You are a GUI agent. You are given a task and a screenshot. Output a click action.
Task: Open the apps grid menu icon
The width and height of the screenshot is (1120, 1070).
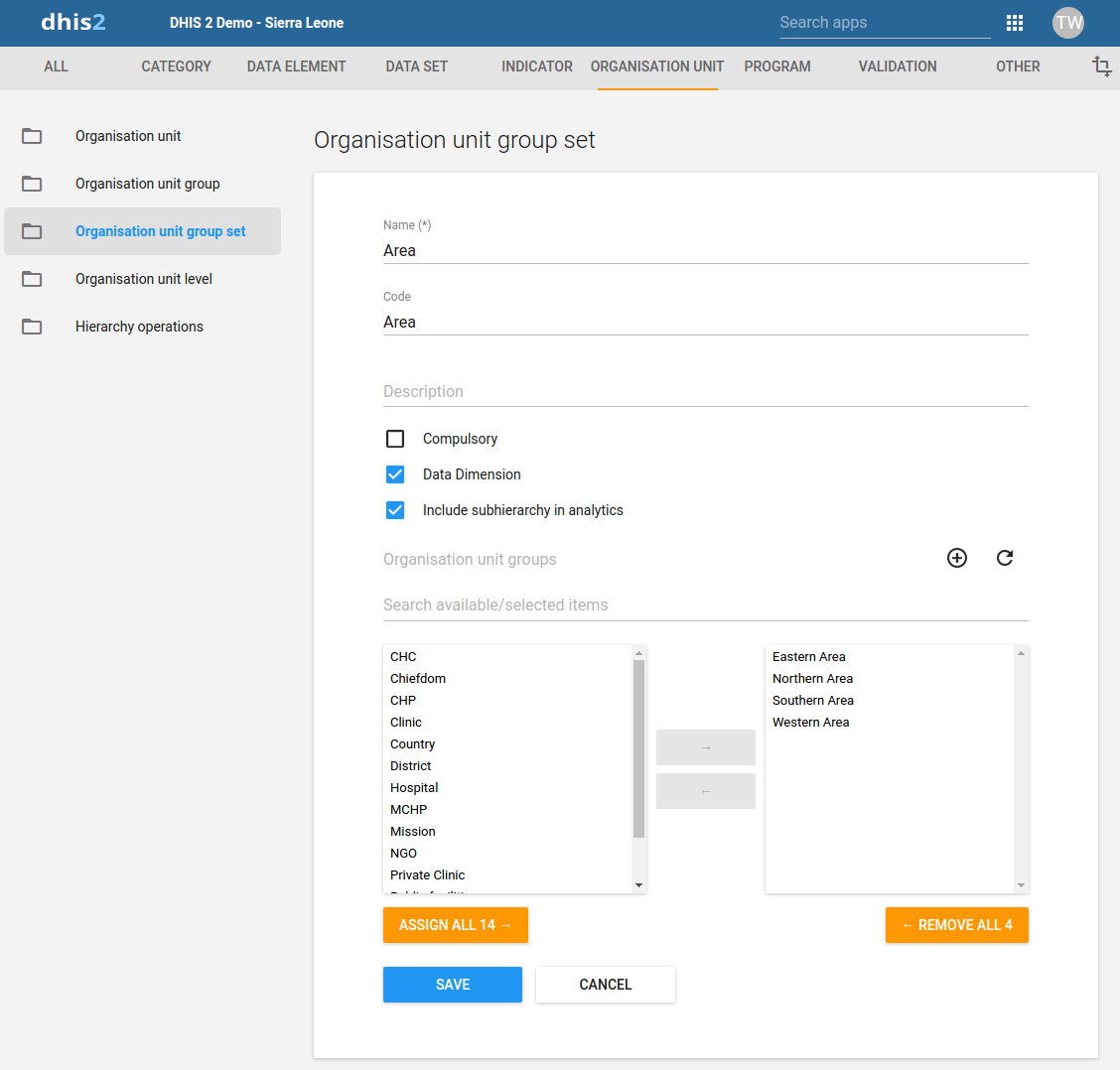pos(1015,23)
